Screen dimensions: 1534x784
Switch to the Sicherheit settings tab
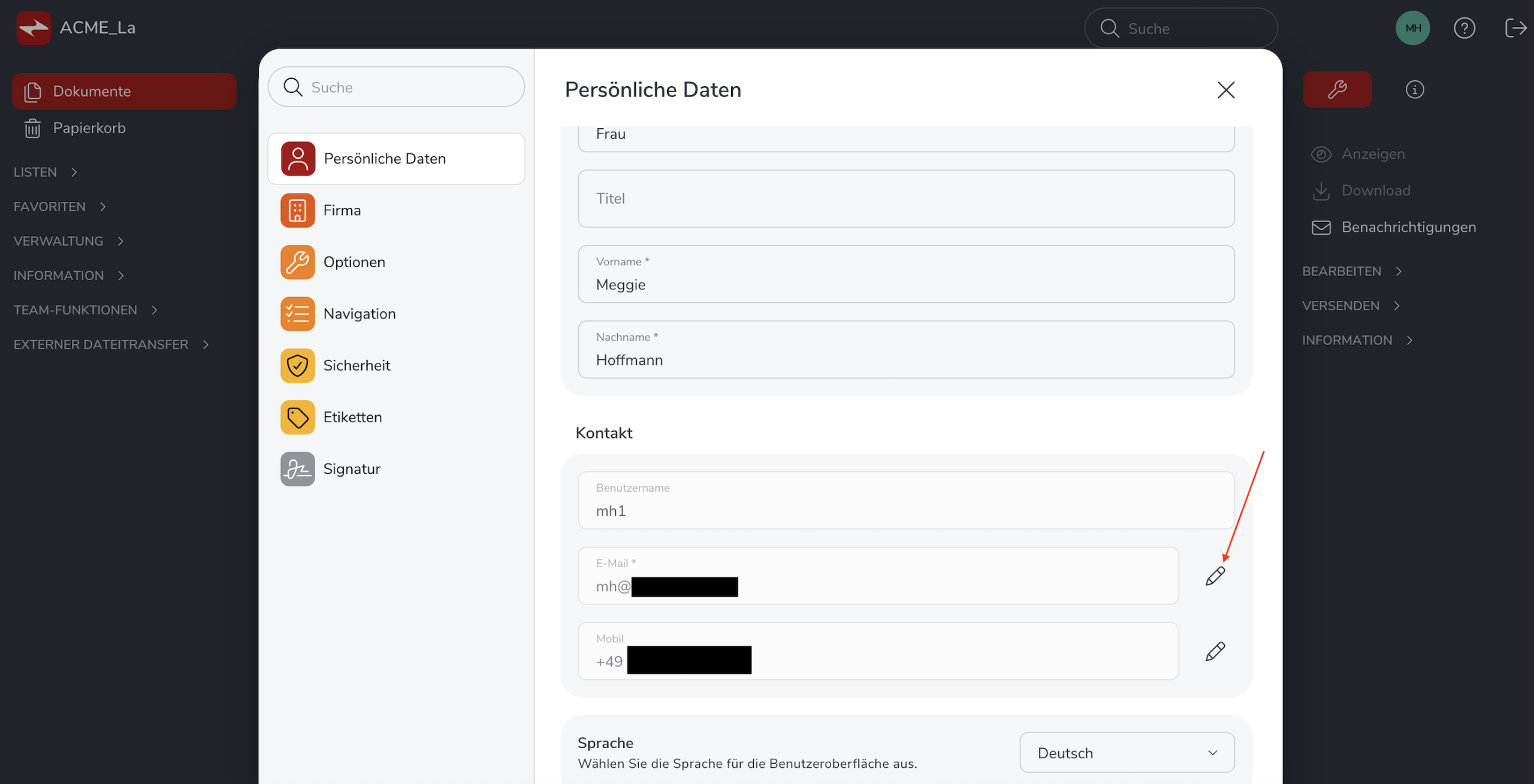(x=356, y=365)
